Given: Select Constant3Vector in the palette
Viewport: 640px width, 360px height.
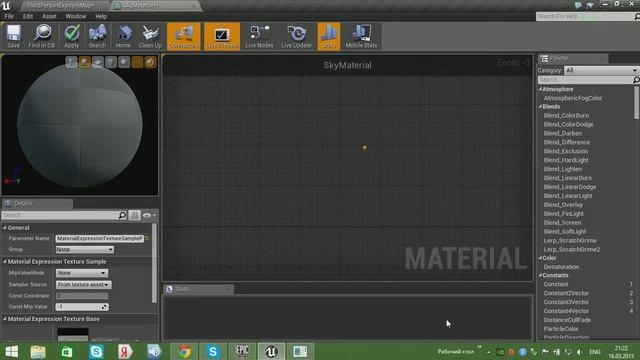Looking at the screenshot, I should pos(566,302).
